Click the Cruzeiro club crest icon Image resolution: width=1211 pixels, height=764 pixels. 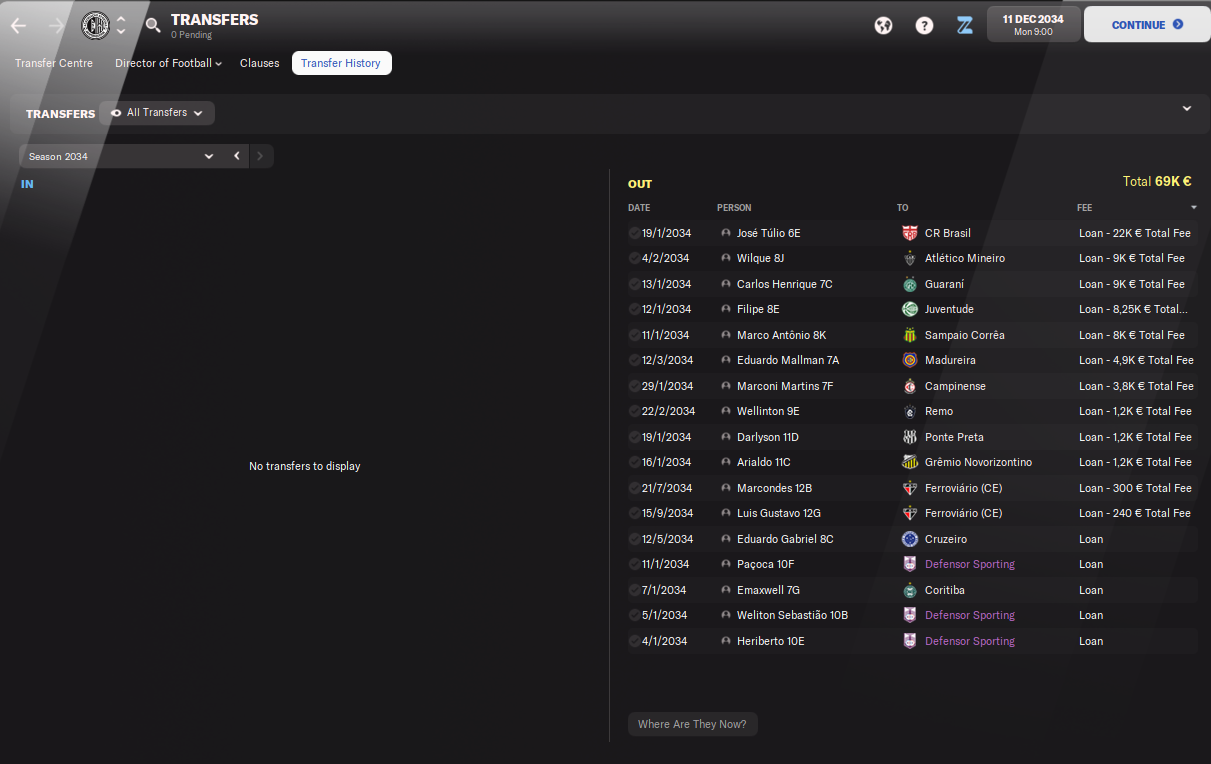pos(910,539)
